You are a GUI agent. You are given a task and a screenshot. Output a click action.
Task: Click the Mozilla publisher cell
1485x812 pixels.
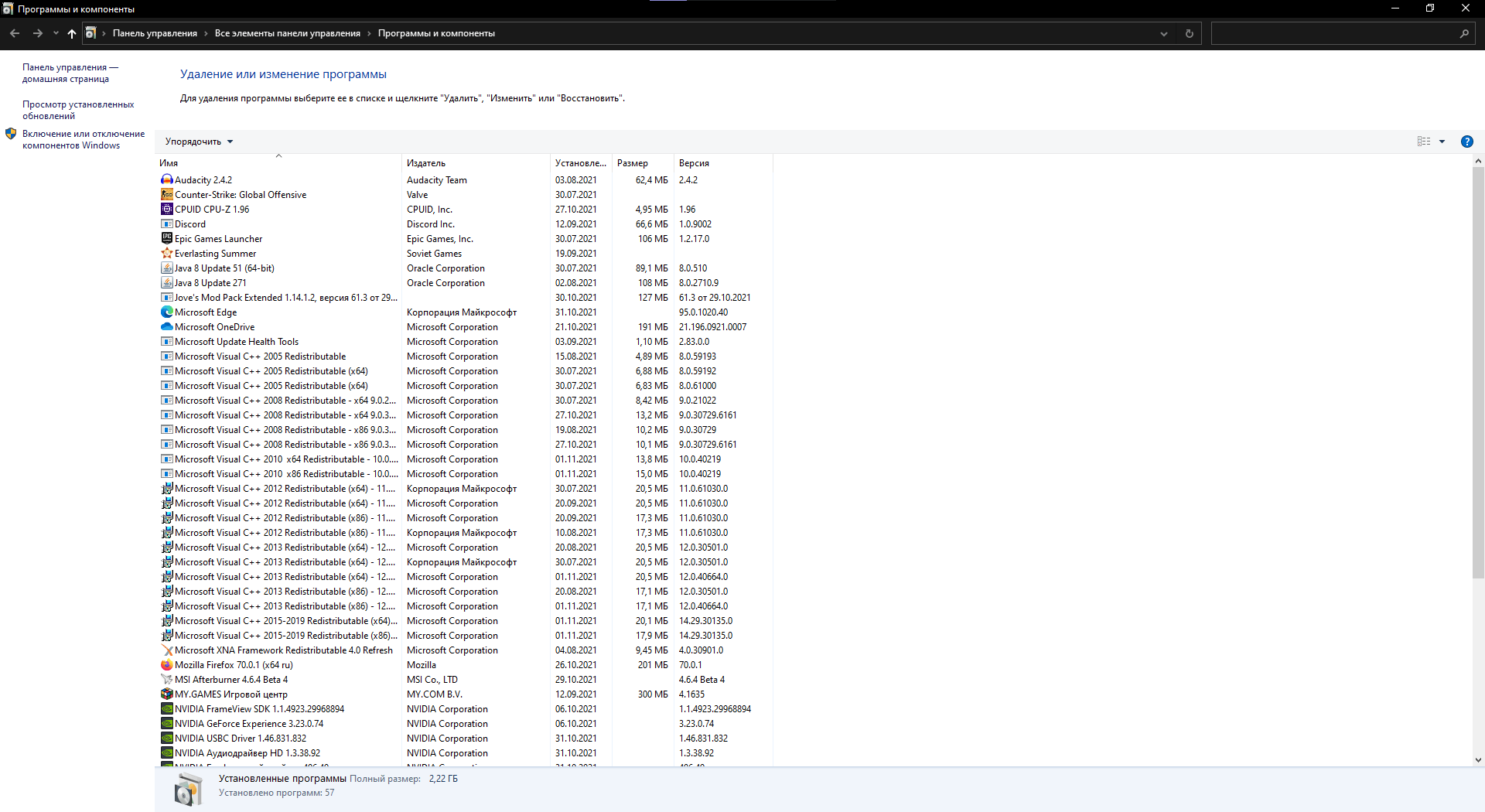(422, 665)
